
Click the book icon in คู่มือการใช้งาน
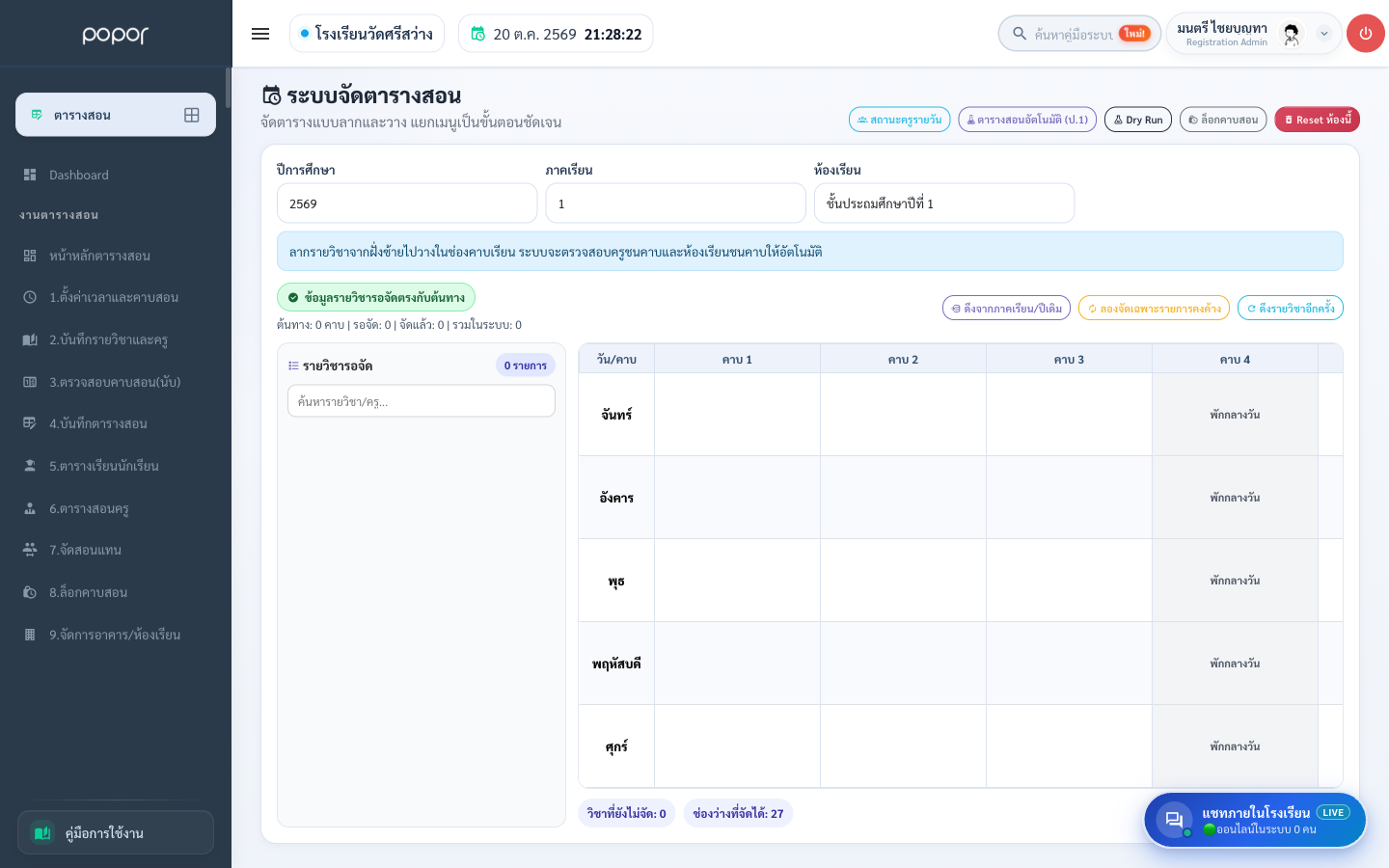pos(42,832)
